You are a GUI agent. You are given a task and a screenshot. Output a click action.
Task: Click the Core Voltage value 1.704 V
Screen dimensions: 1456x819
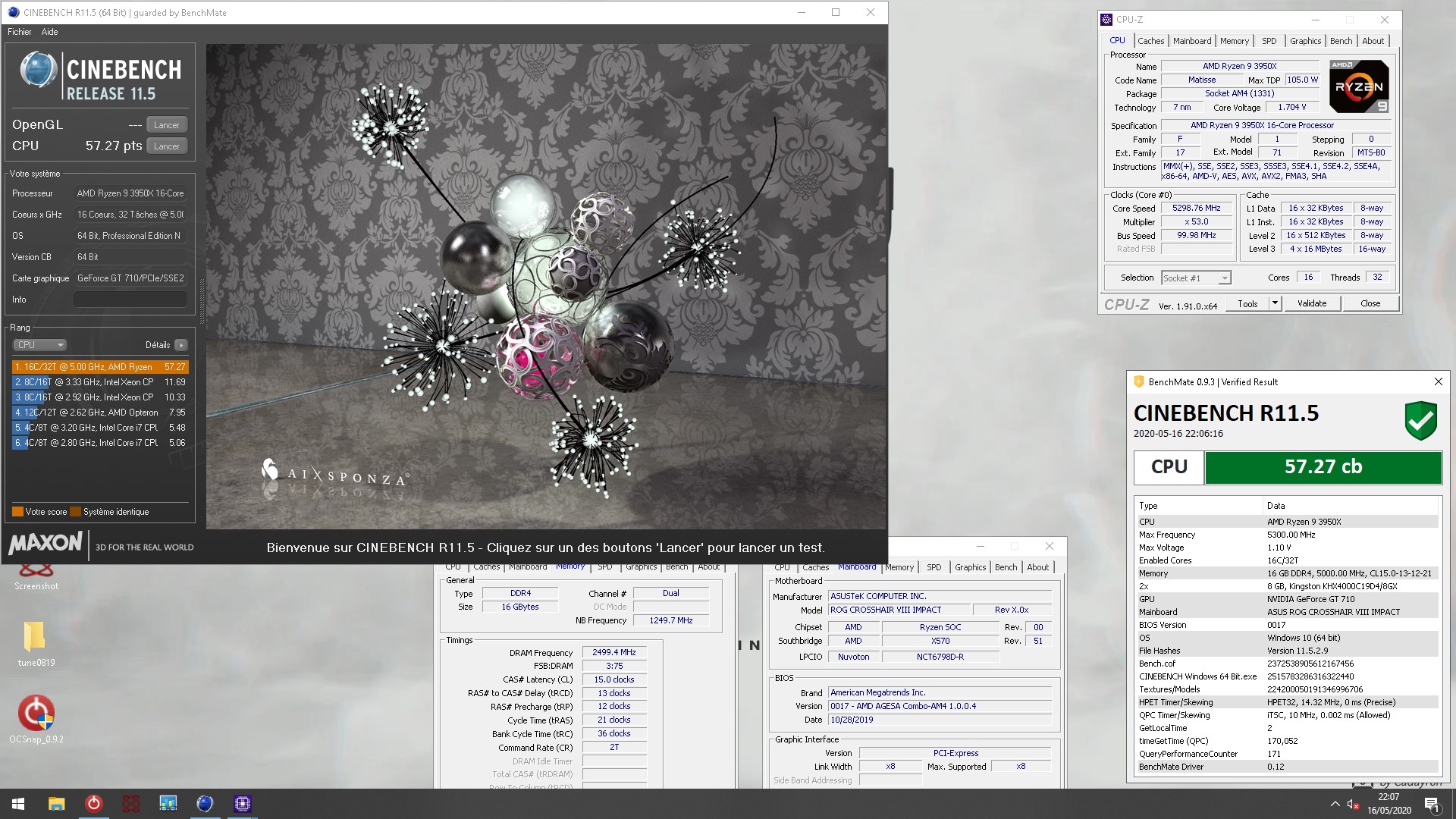[x=1291, y=108]
